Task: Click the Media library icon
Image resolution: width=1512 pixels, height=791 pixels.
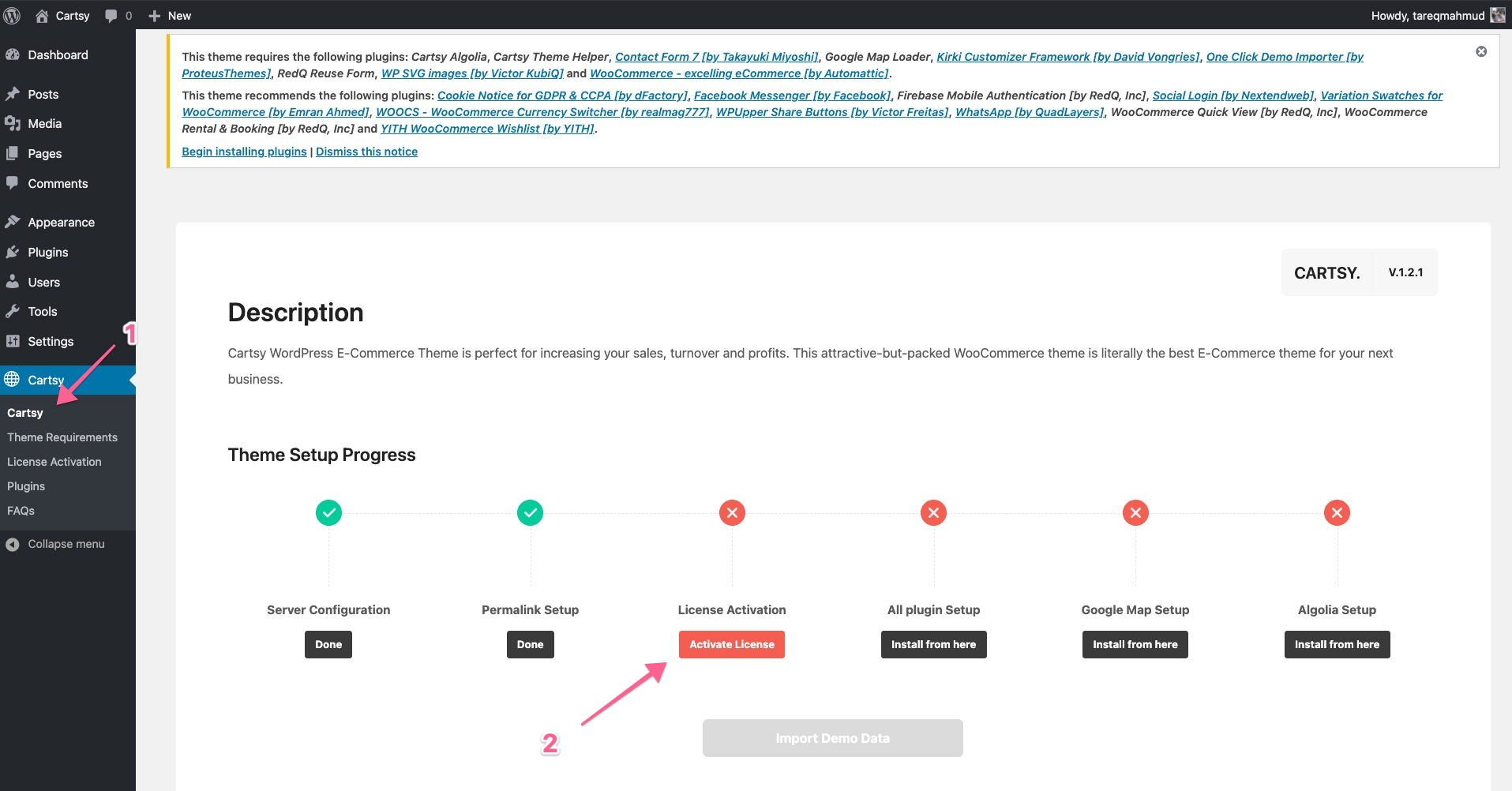Action: [x=12, y=123]
